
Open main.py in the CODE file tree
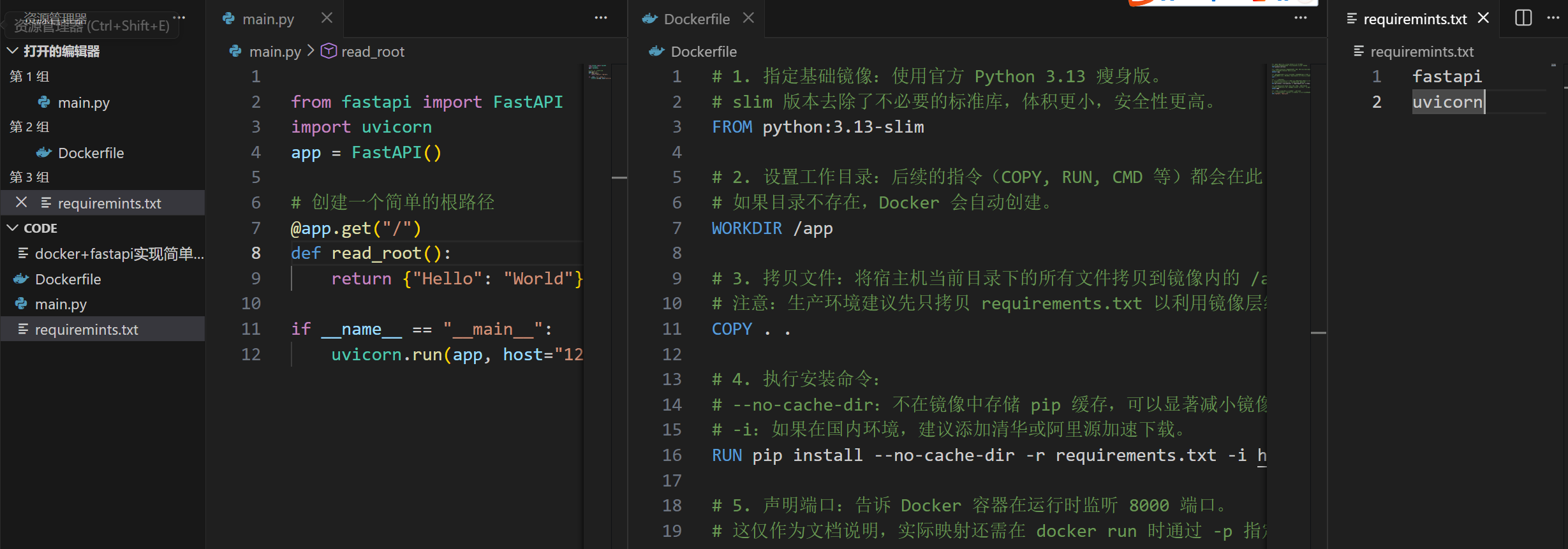[61, 304]
